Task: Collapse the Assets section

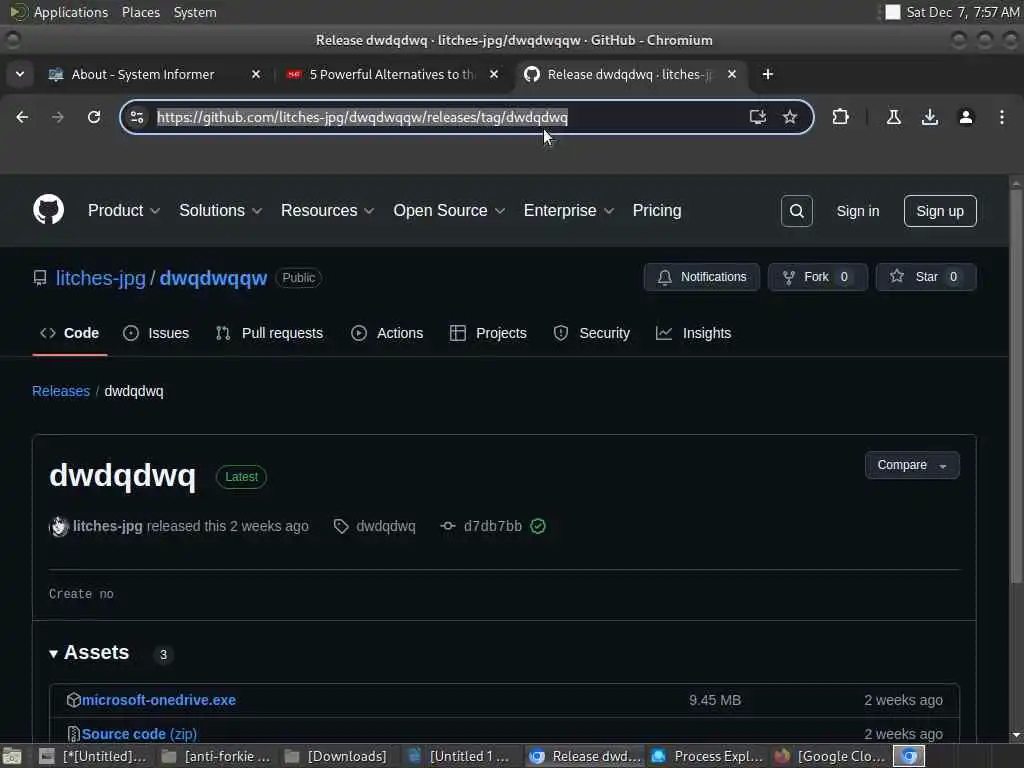Action: click(89, 652)
